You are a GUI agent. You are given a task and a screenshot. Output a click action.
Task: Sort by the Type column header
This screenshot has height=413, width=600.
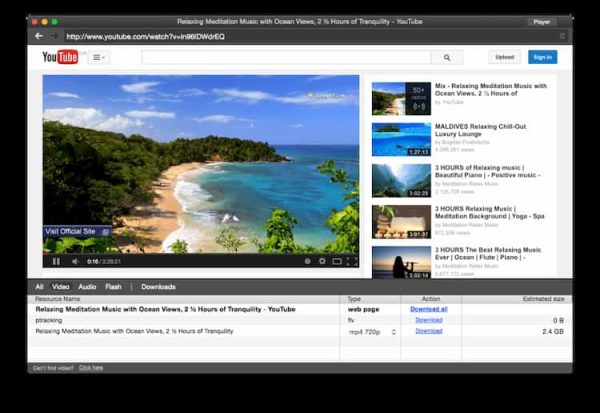pos(370,299)
